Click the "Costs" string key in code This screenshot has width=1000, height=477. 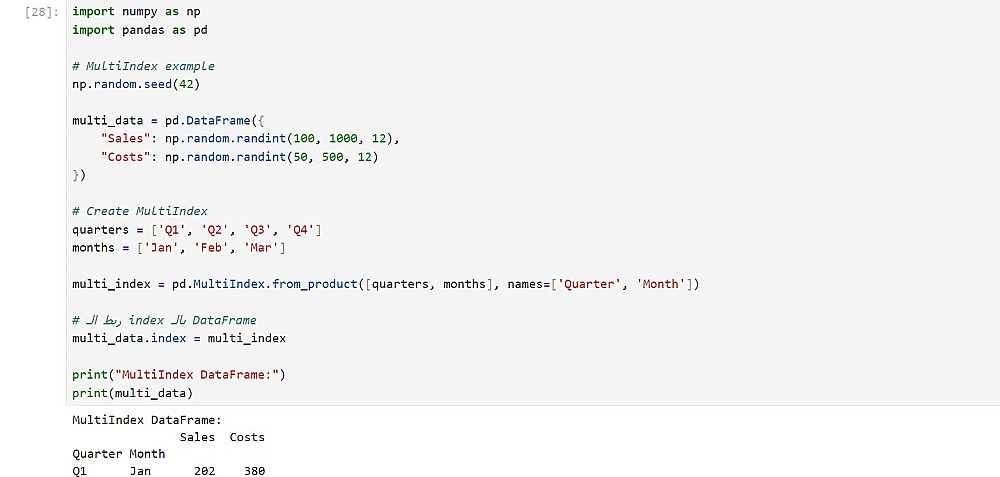(x=122, y=157)
